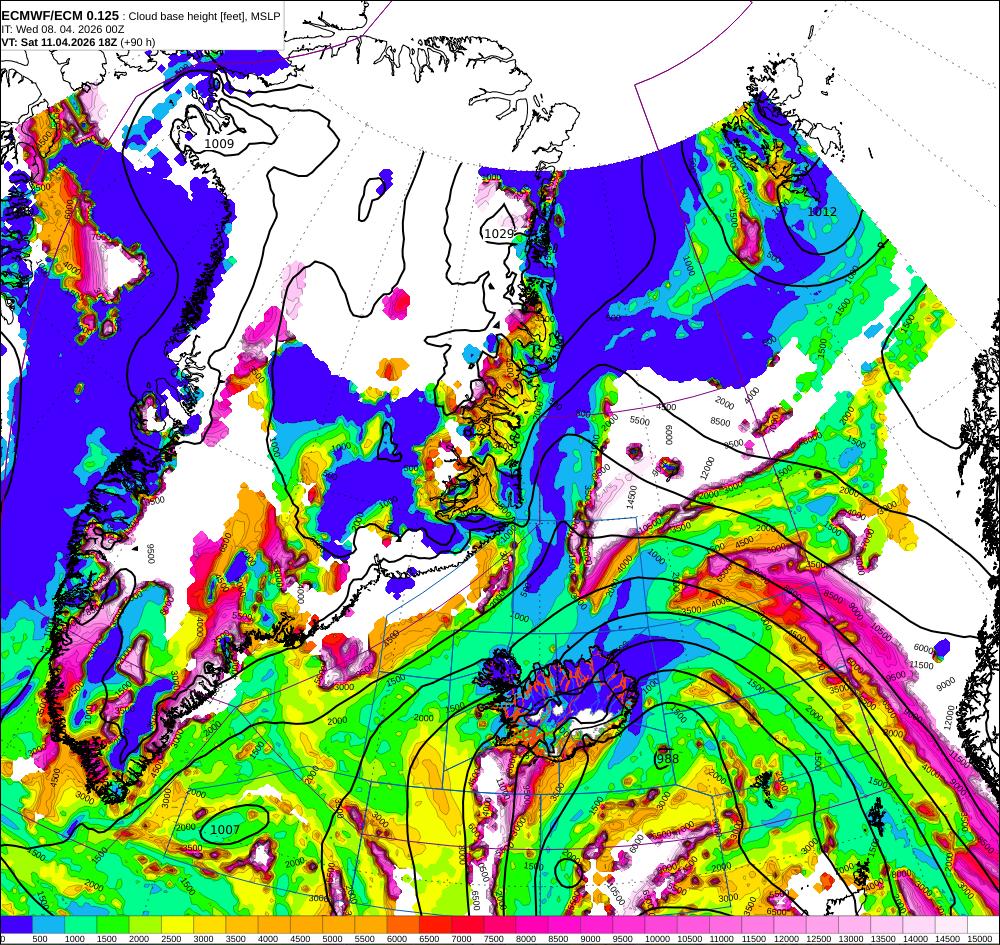The width and height of the screenshot is (1000, 945).
Task: Click the magenta legend swatch between 8000 and 8500
Action: coord(533,925)
